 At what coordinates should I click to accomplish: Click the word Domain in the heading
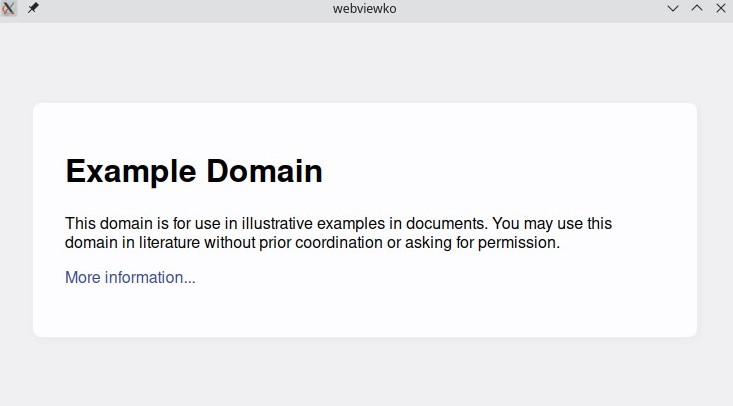tap(265, 171)
